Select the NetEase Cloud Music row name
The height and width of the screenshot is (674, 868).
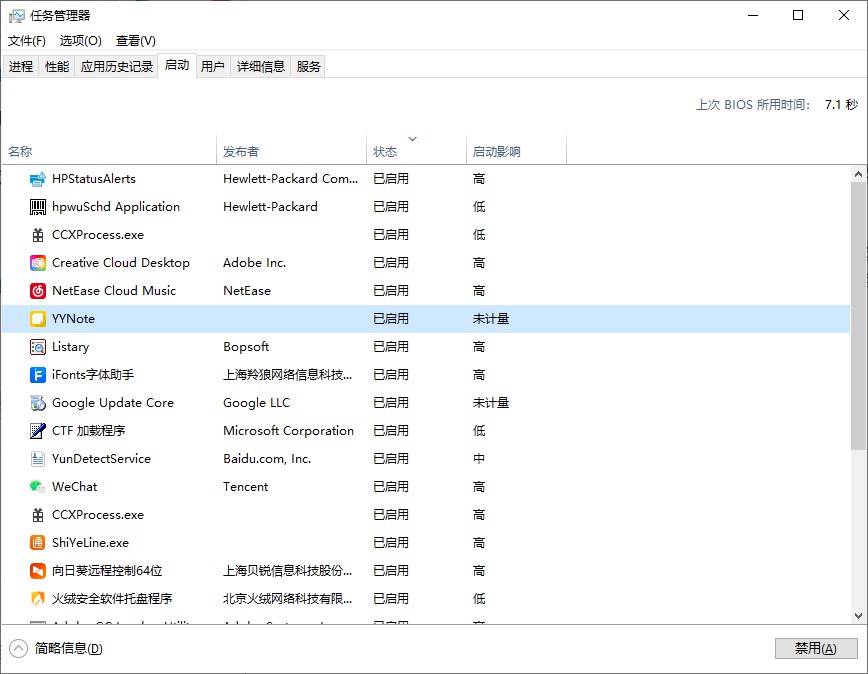click(114, 291)
